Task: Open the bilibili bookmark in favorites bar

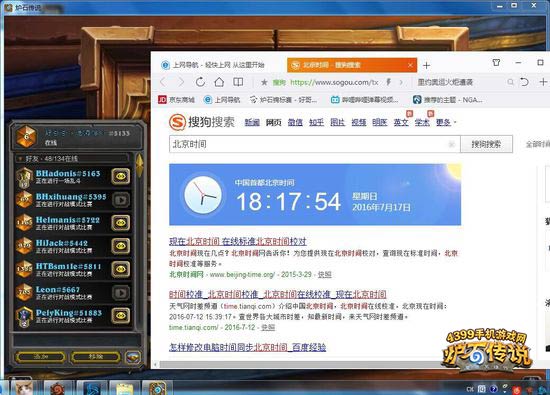Action: point(364,100)
